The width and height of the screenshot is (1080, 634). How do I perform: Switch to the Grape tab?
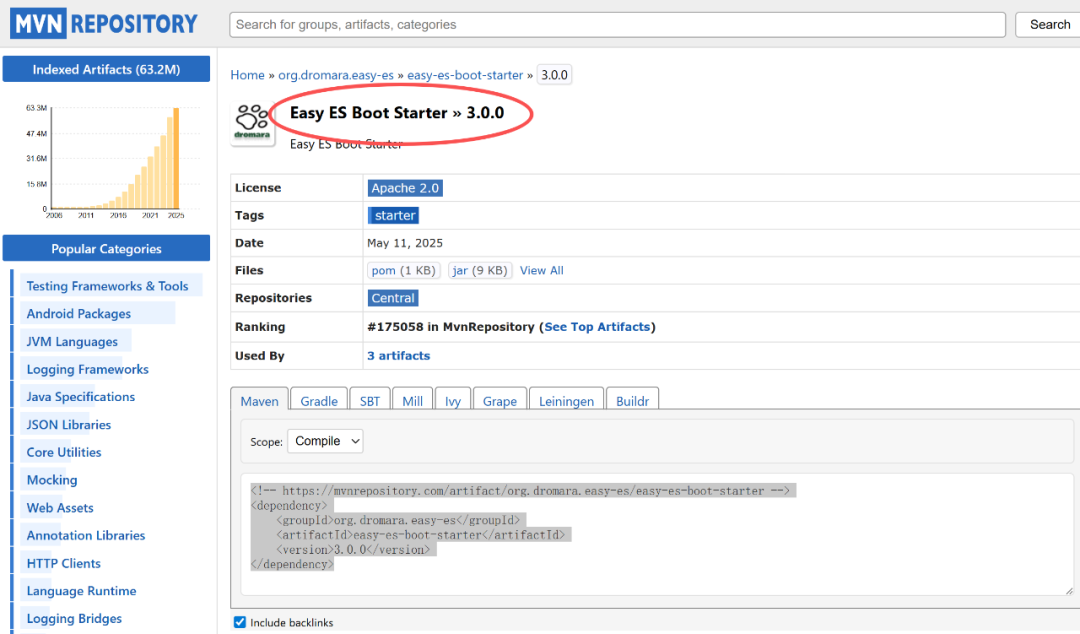click(x=500, y=401)
